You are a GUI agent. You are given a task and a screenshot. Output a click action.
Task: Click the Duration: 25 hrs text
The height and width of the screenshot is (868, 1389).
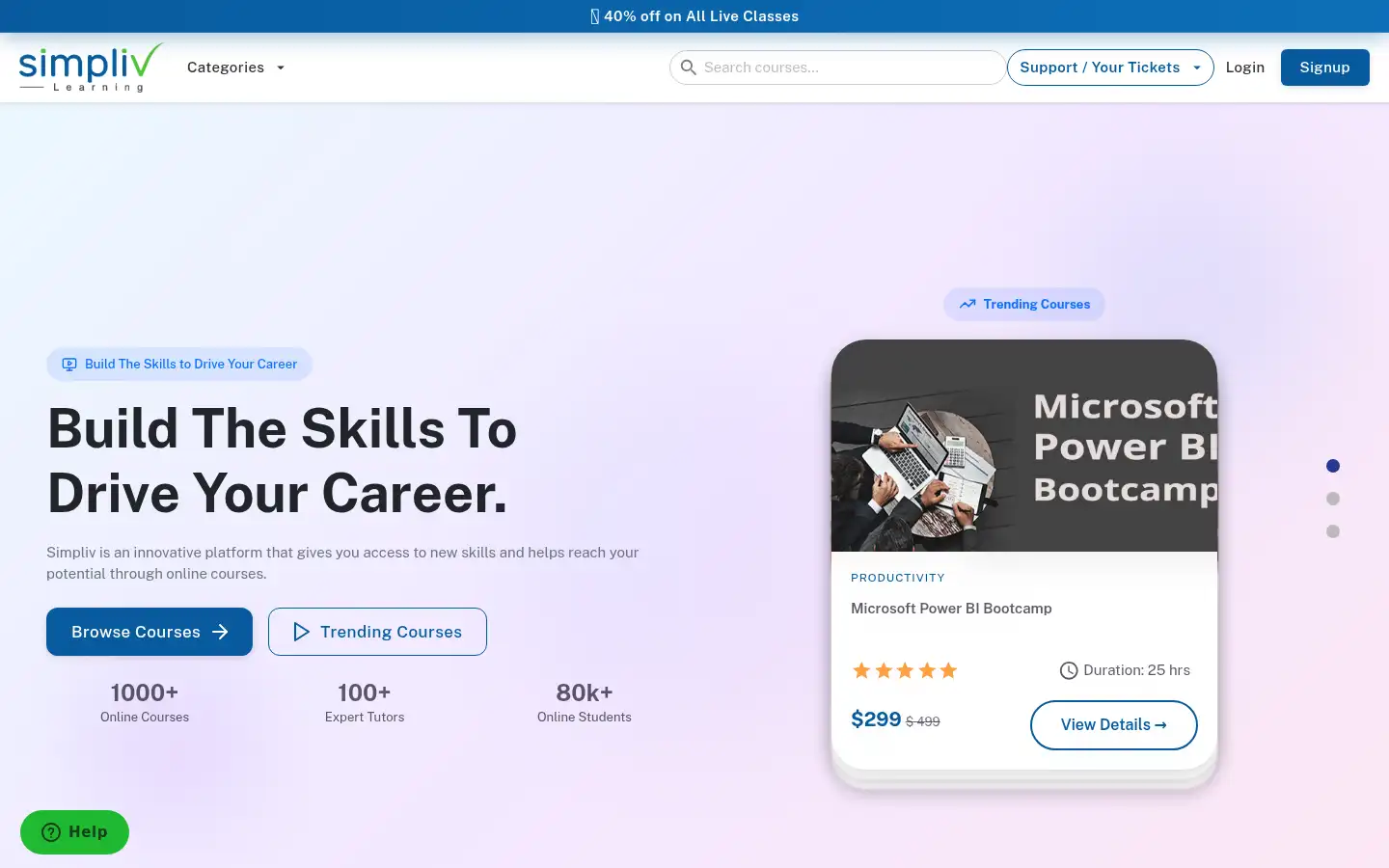pos(1136,670)
